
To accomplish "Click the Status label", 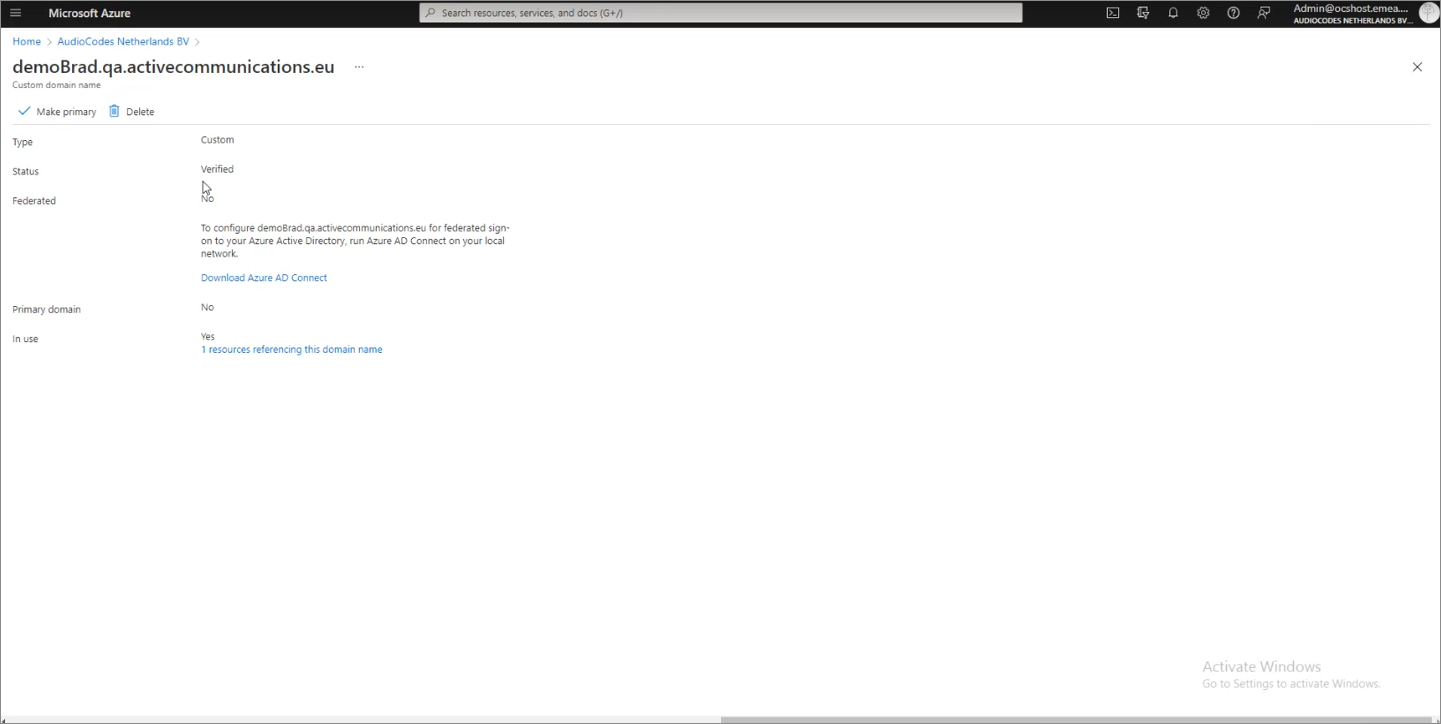I will 25,172.
